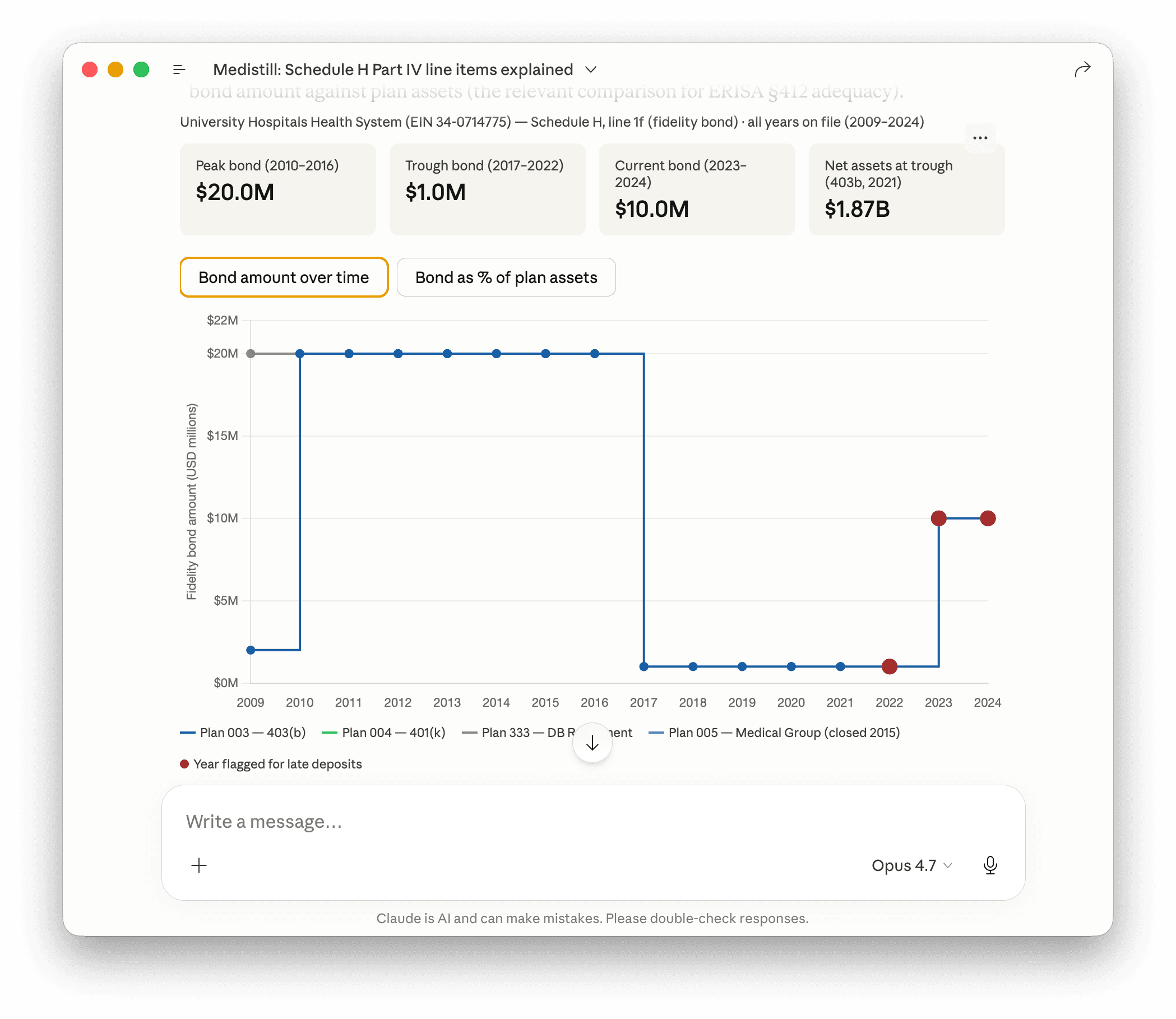Click the University Hospitals Health System heading
1176x1019 pixels.
(552, 122)
